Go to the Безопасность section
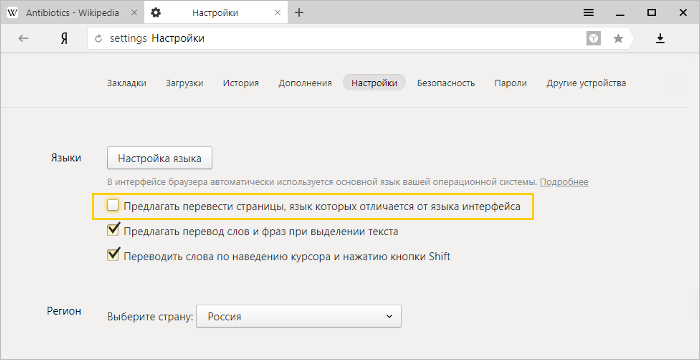The height and width of the screenshot is (360, 700). coord(446,83)
